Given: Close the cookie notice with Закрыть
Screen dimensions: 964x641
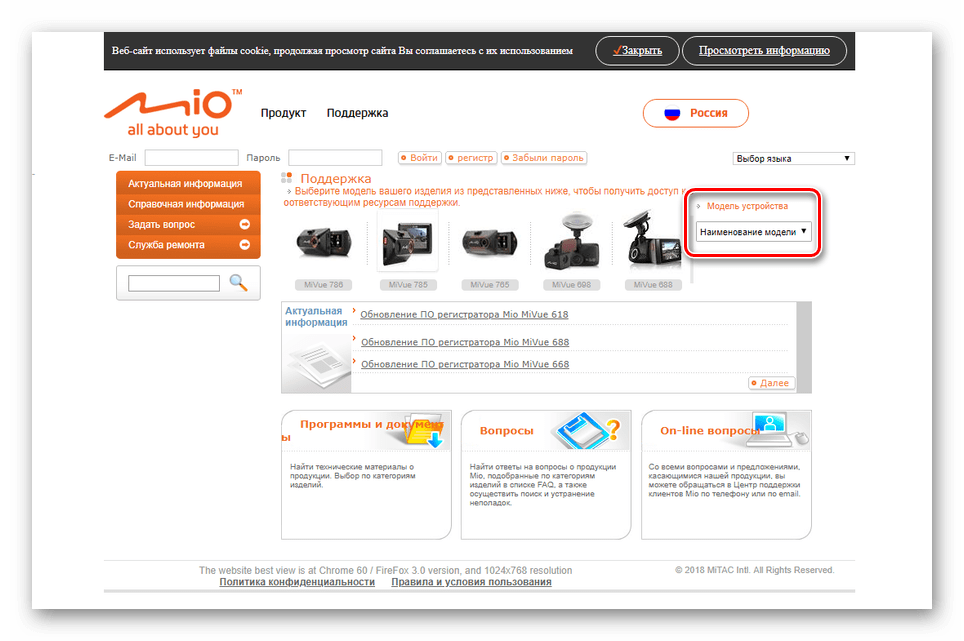Looking at the screenshot, I should click(x=636, y=50).
